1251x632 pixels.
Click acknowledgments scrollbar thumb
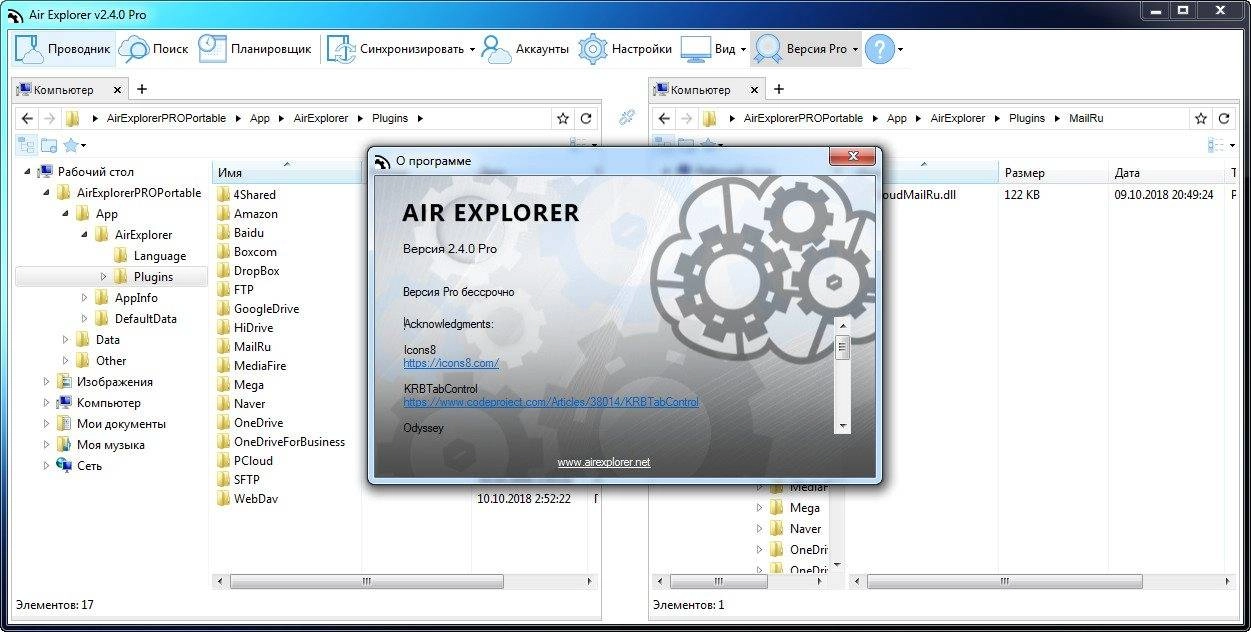pyautogui.click(x=843, y=348)
